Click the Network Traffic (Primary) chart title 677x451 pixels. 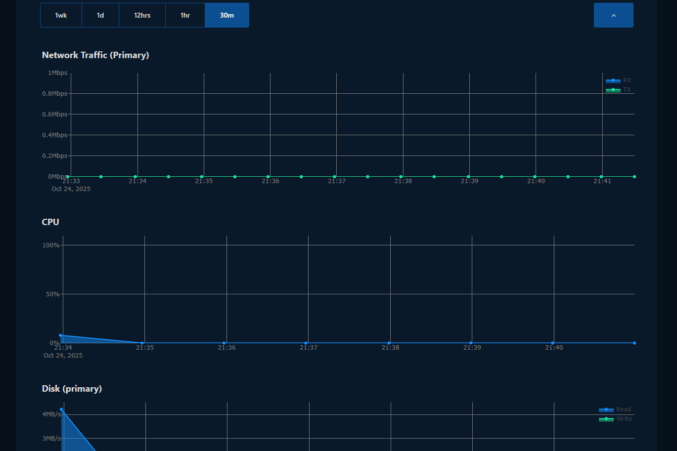(x=95, y=55)
